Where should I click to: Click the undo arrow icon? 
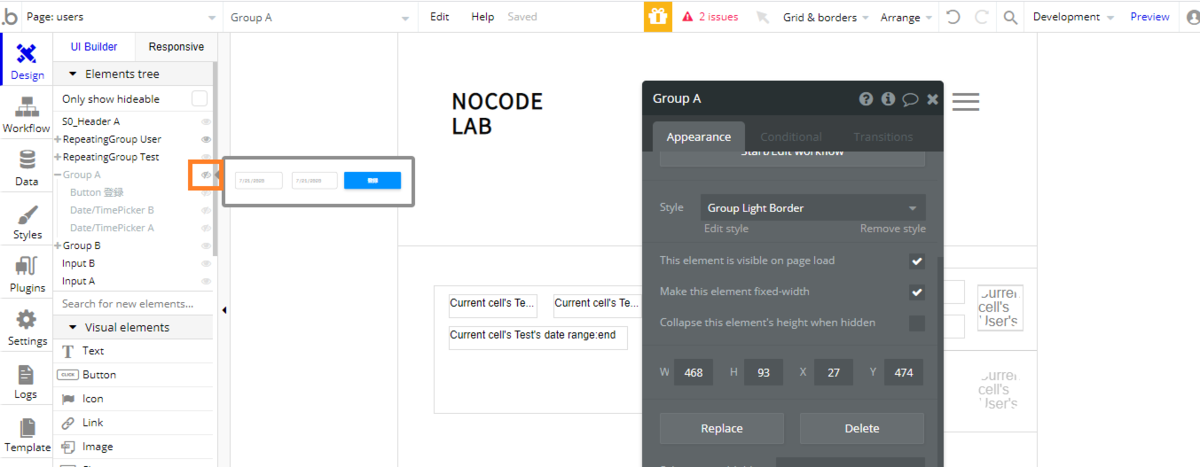point(953,17)
